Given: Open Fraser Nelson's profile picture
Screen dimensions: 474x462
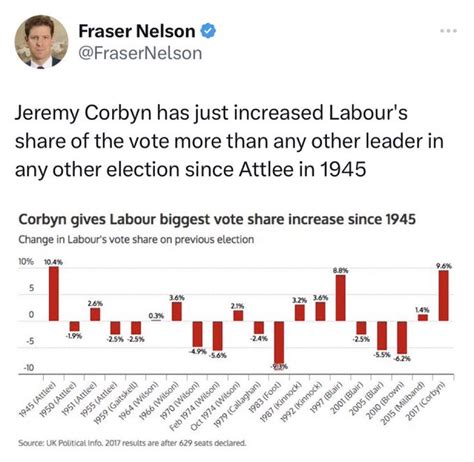Looking at the screenshot, I should click(41, 42).
